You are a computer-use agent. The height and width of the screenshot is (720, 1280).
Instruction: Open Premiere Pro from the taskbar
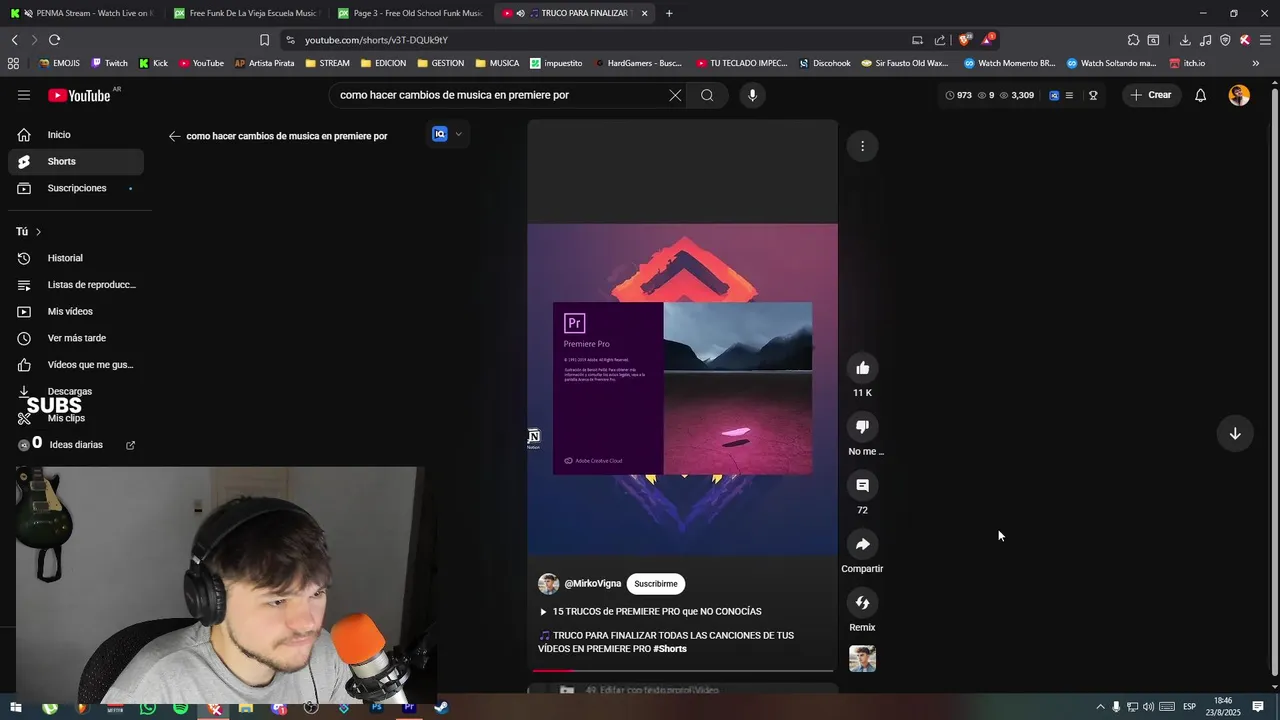pos(409,708)
